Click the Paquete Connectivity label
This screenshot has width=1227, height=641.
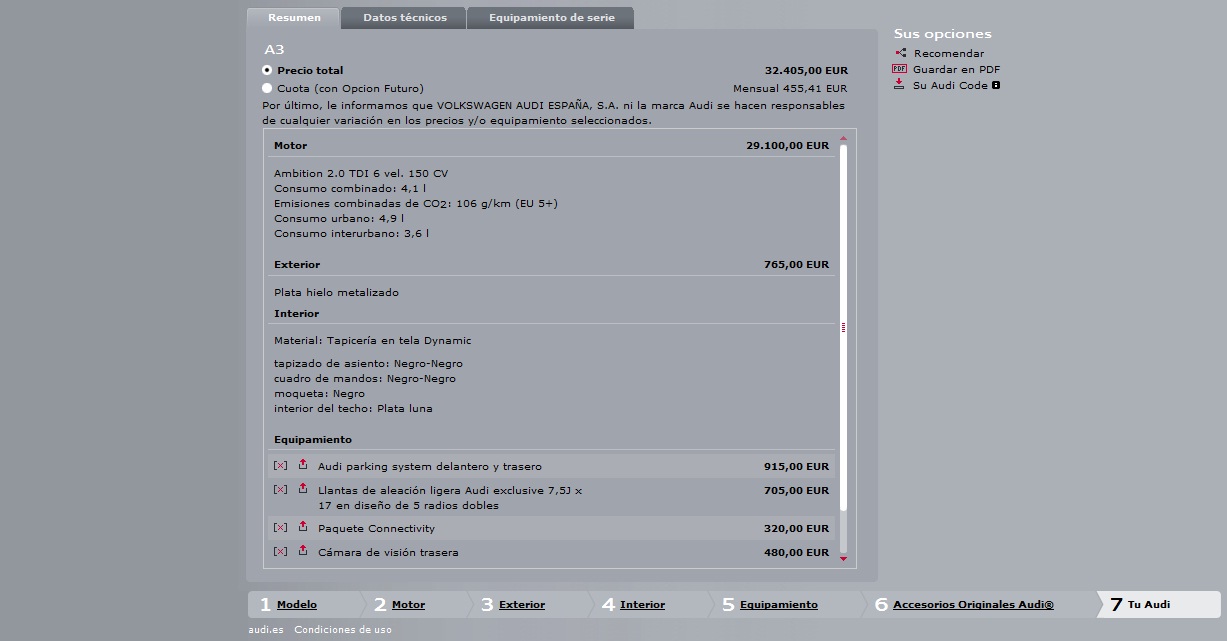(376, 528)
